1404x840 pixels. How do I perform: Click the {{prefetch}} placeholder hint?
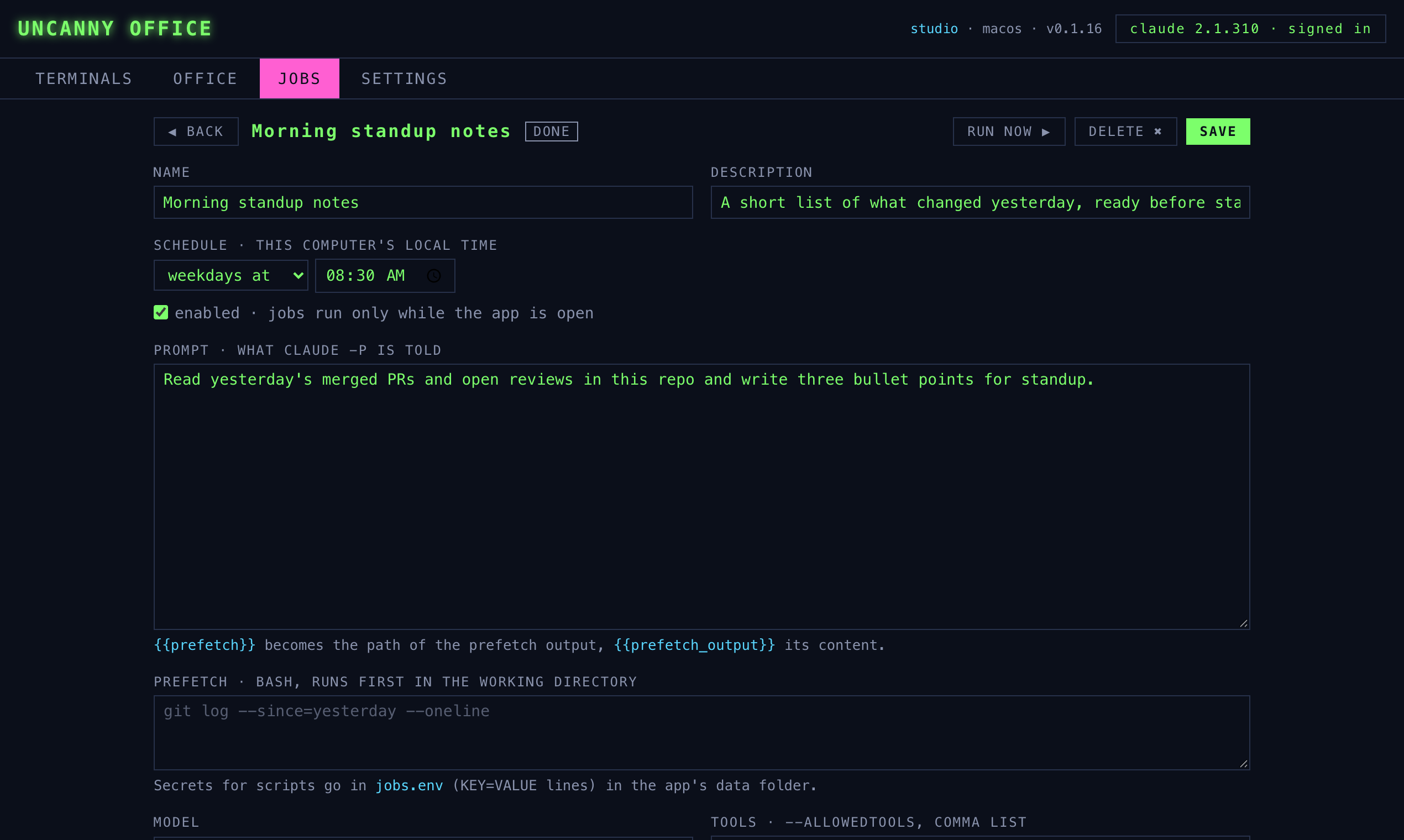[x=205, y=645]
